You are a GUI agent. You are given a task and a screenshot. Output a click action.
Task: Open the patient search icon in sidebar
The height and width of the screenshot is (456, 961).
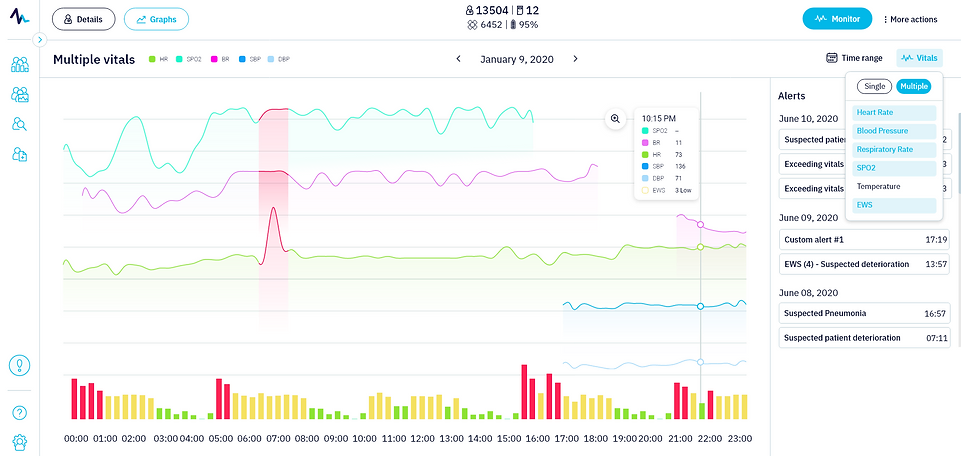pos(20,124)
